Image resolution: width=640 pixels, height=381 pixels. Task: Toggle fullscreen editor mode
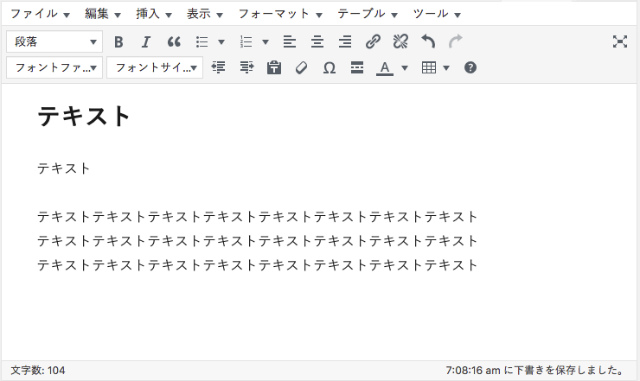(620, 42)
